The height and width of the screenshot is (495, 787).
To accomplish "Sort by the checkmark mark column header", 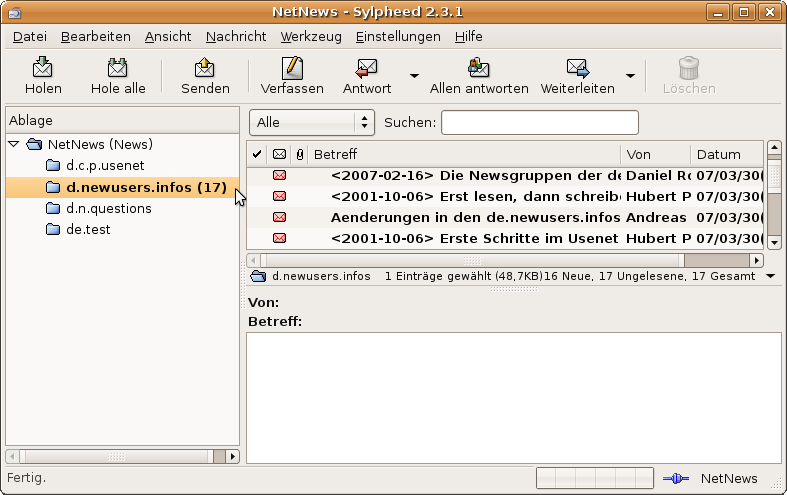I will pyautogui.click(x=257, y=154).
